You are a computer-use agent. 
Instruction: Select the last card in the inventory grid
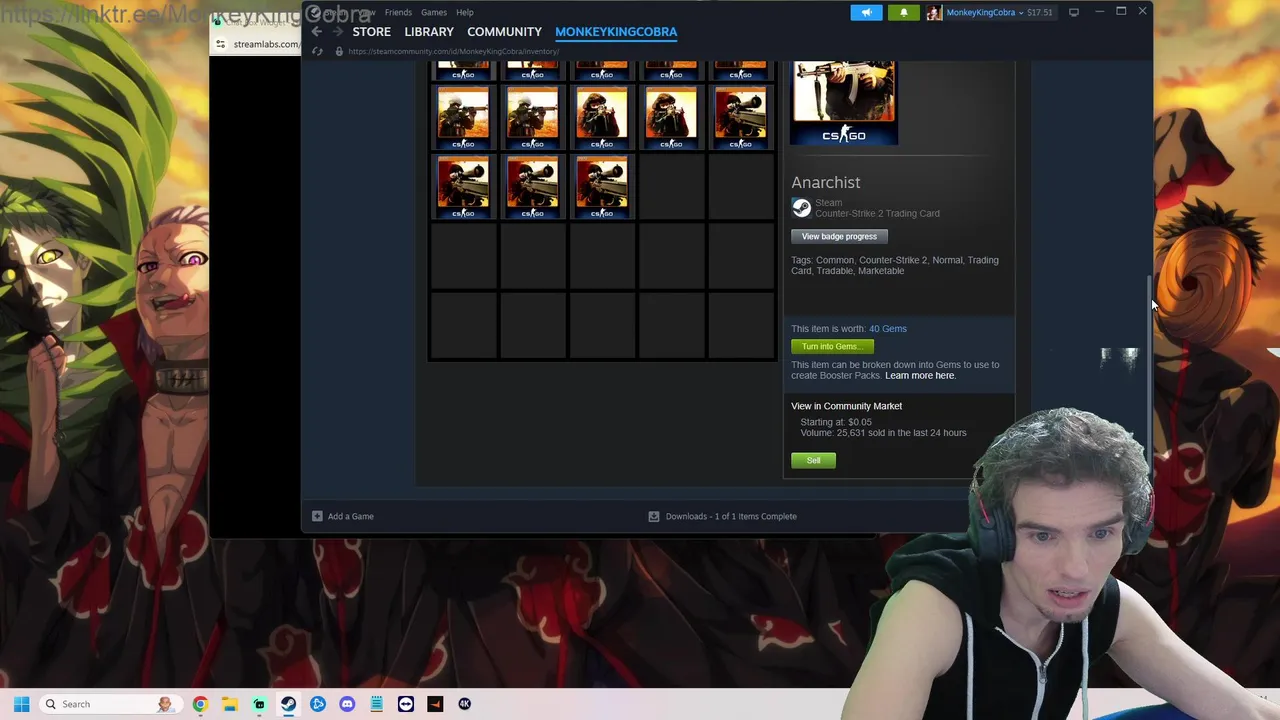[602, 186]
